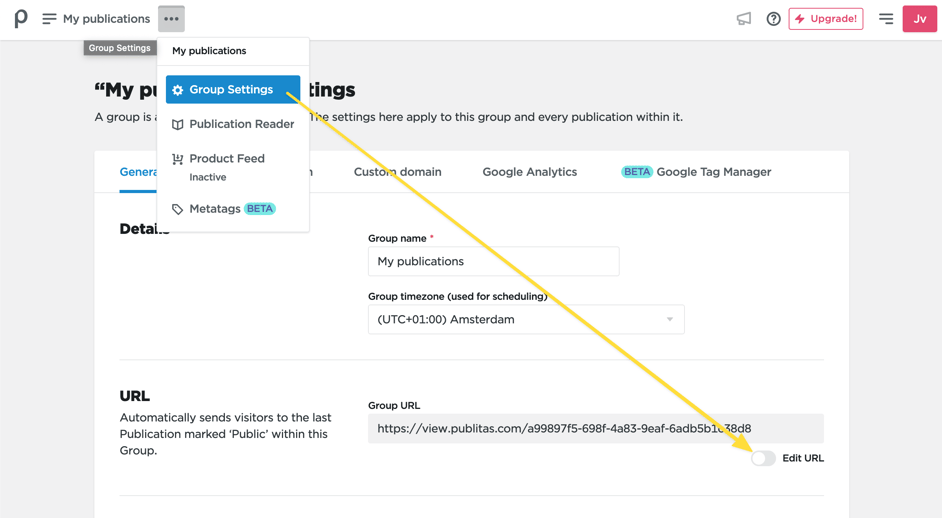Open the hamburger navigation beside My publications
942x518 pixels.
click(49, 19)
